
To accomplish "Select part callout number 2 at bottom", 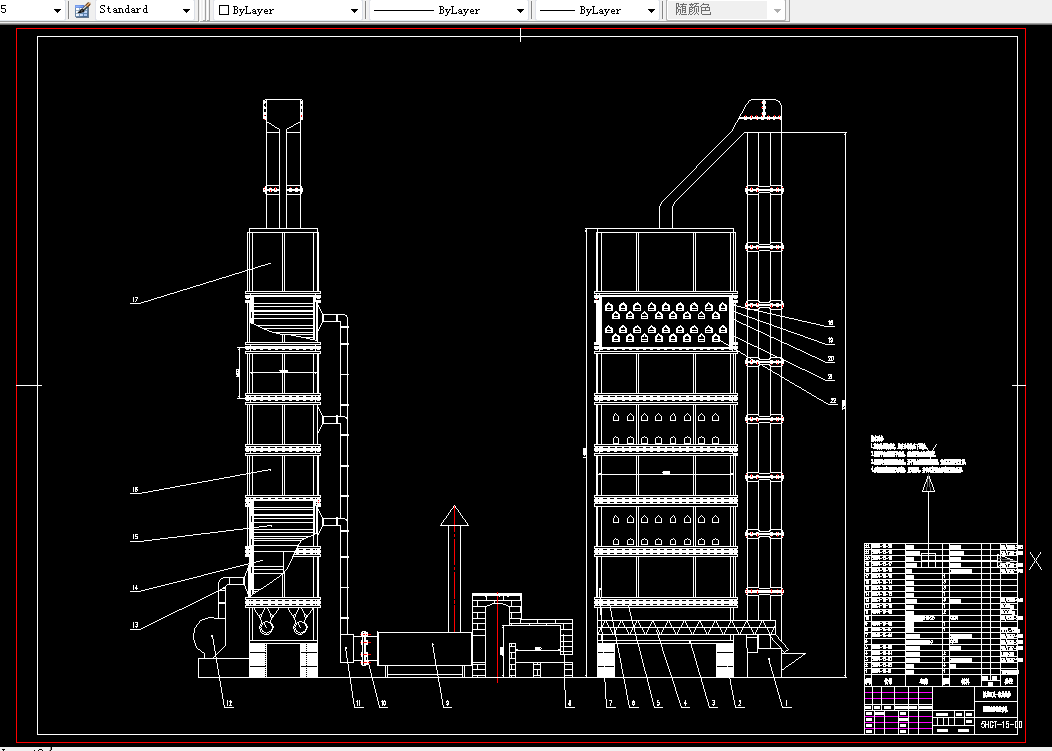I will pos(739,703).
